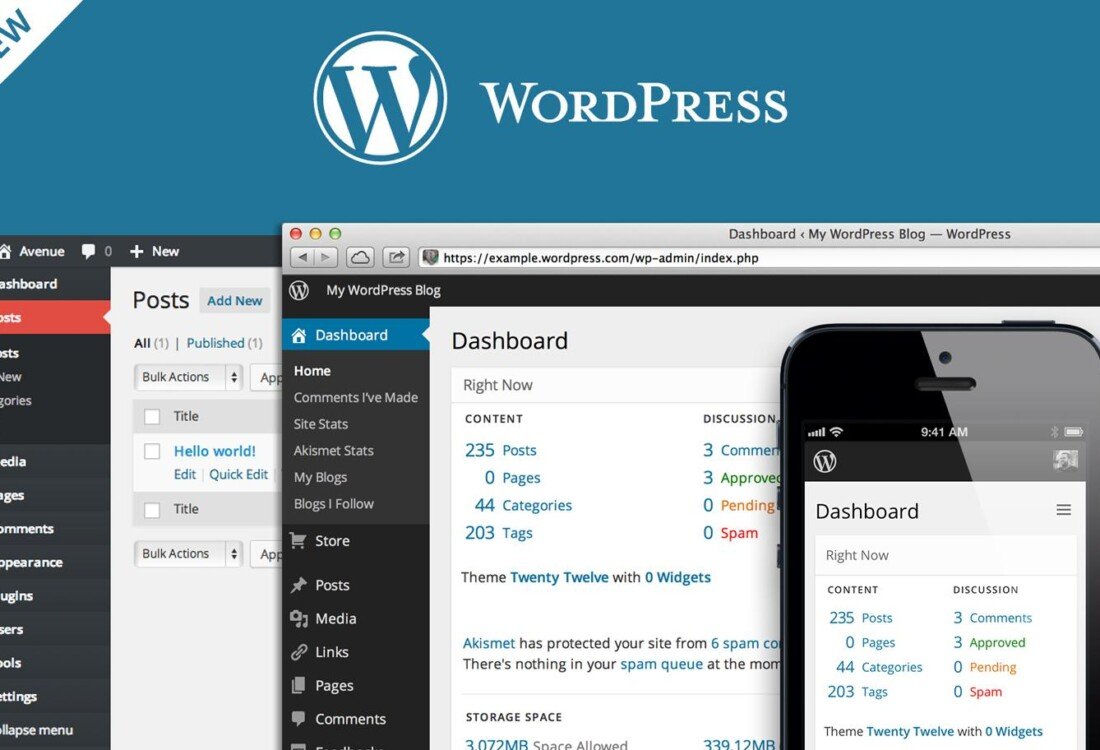Viewport: 1100px width, 750px height.
Task: Click Edit under Hello world!
Action: (x=185, y=474)
